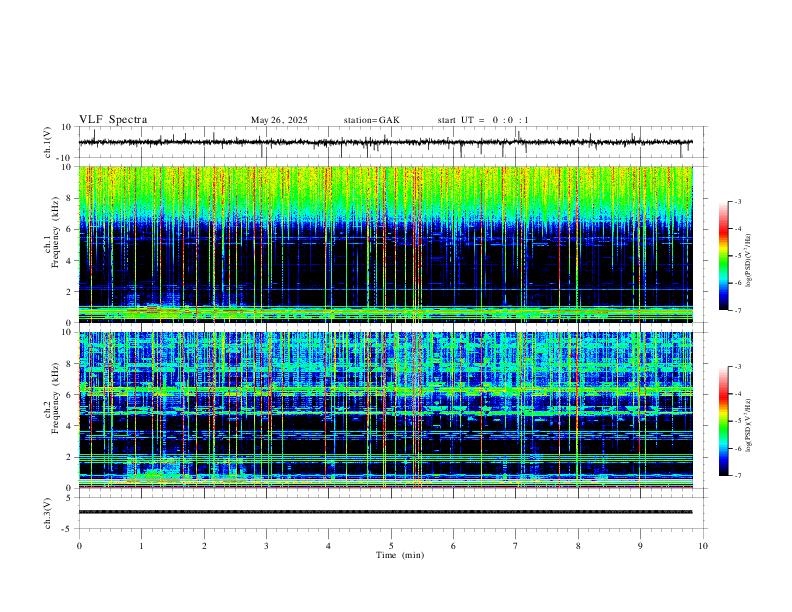Click the "8" tick on ch.1 frequency axis

tap(70, 198)
